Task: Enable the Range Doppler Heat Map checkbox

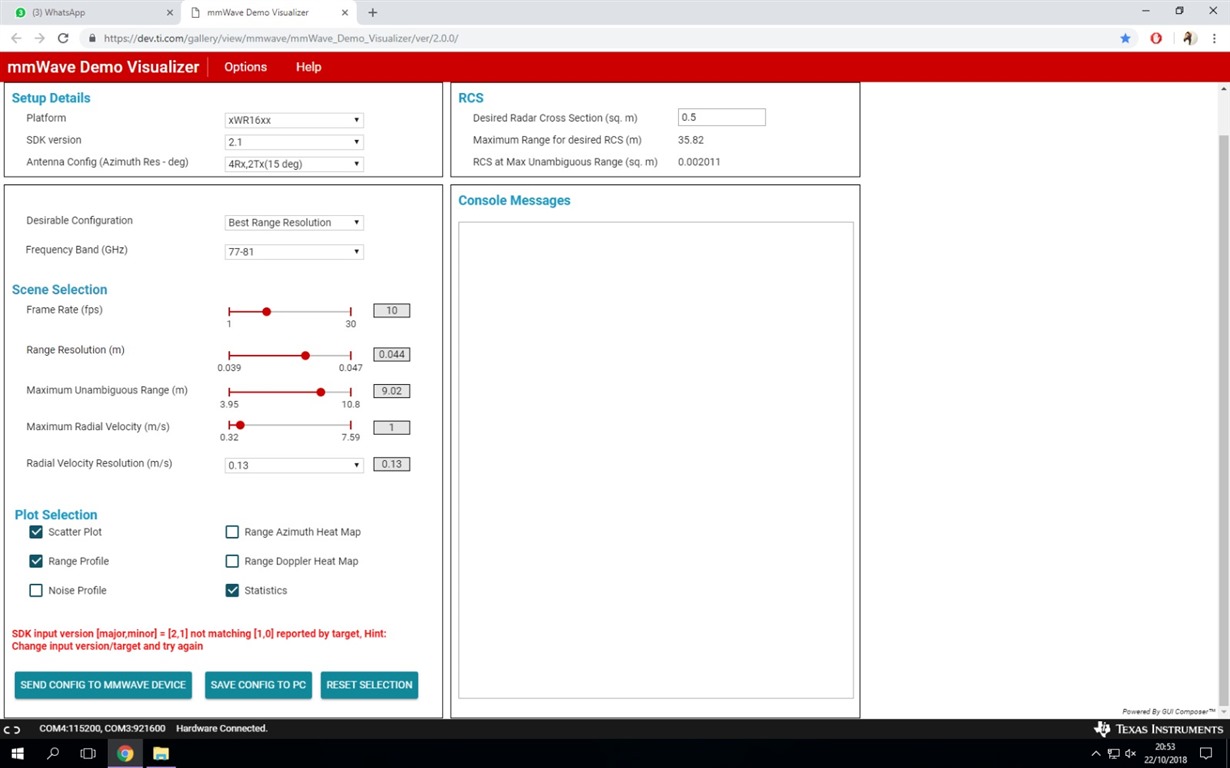Action: [232, 561]
